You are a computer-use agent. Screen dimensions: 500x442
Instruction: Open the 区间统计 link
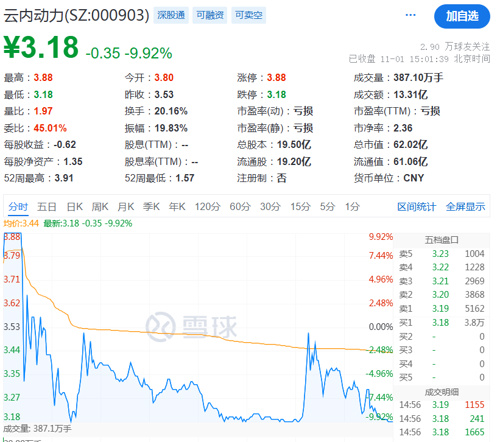[x=417, y=207]
